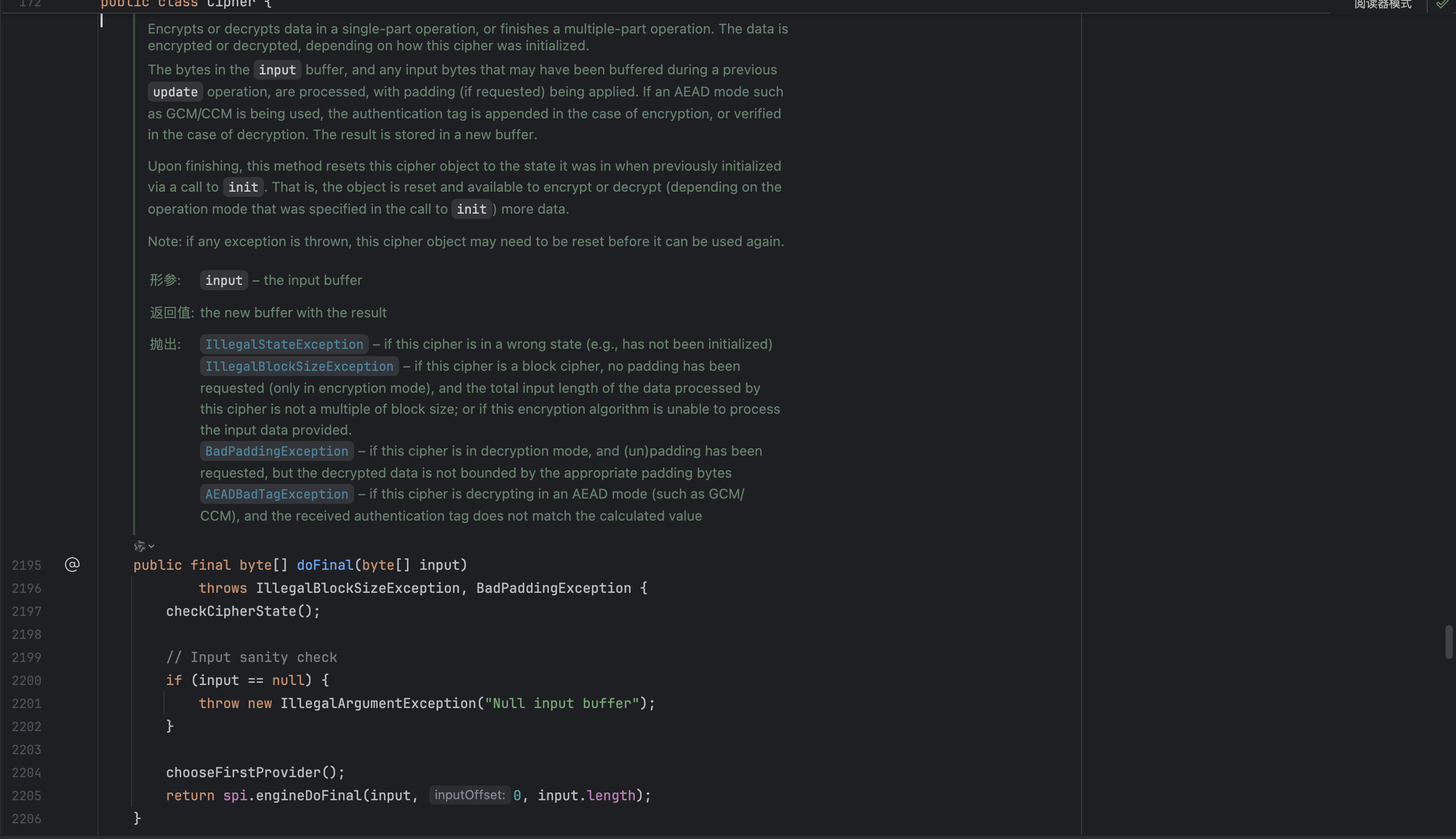Viewport: 1456px width, 839px height.
Task: Click the engineDoFinal method call
Action: point(308,796)
